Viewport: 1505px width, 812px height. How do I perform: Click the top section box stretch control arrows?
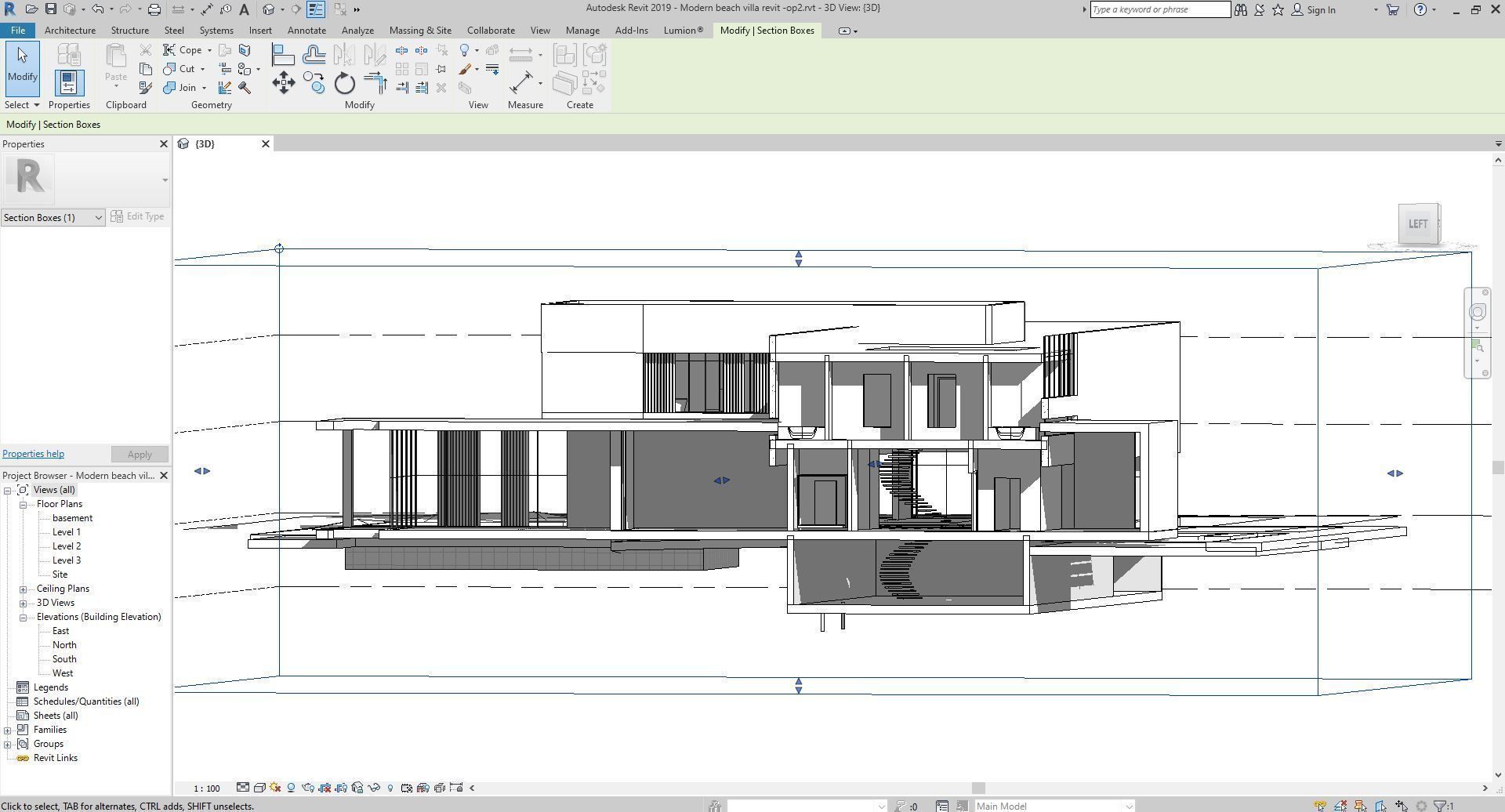coord(799,258)
